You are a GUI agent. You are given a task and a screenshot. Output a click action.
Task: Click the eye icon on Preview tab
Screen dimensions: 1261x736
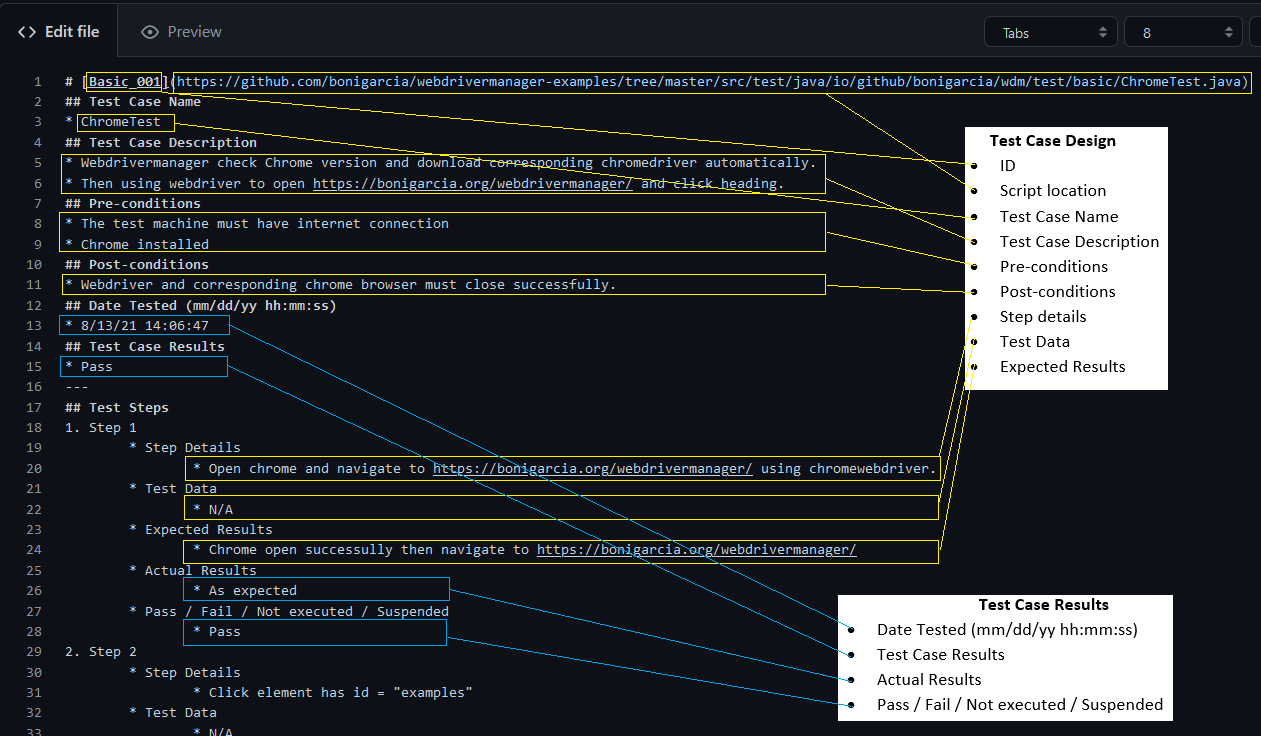pyautogui.click(x=150, y=32)
